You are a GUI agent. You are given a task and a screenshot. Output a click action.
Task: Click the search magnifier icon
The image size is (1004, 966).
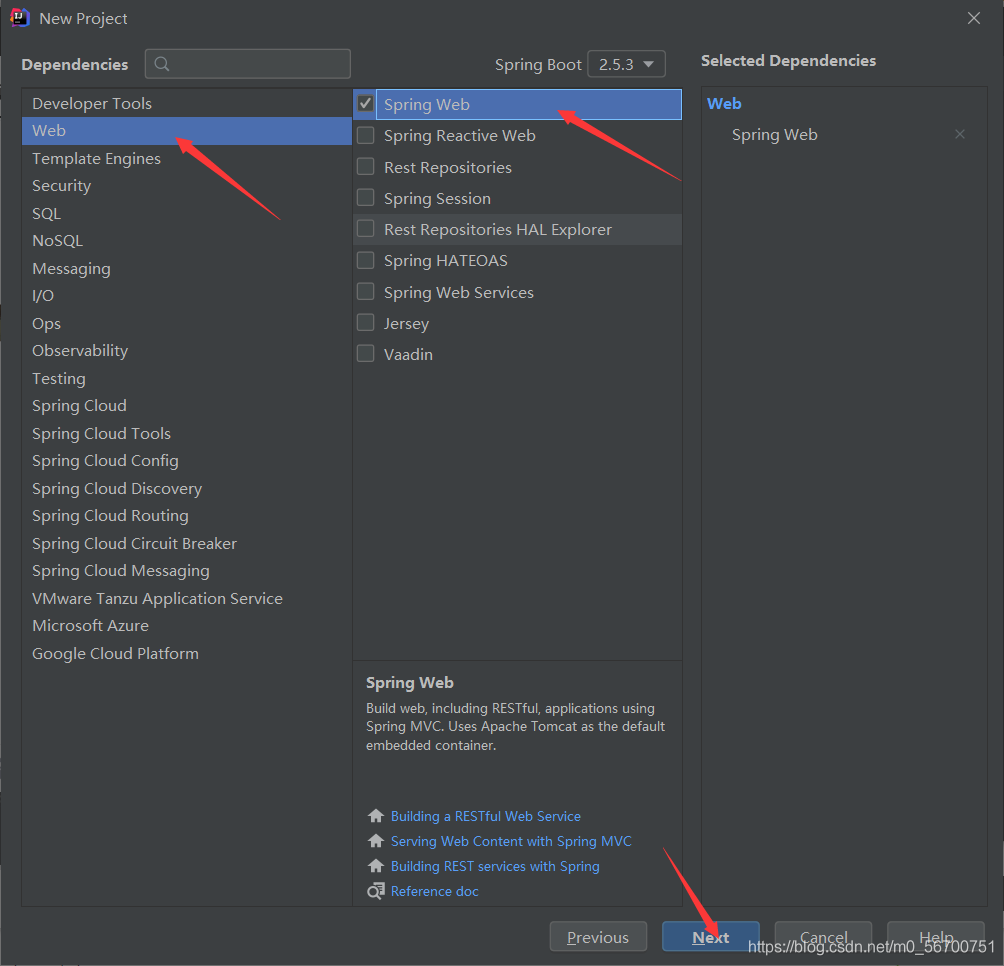[162, 64]
